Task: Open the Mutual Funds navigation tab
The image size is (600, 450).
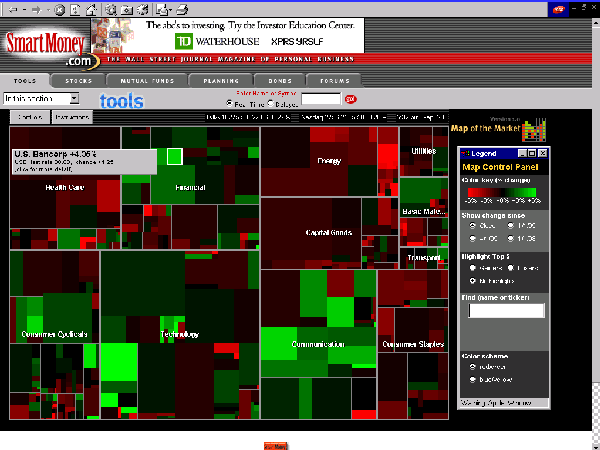Action: point(140,79)
